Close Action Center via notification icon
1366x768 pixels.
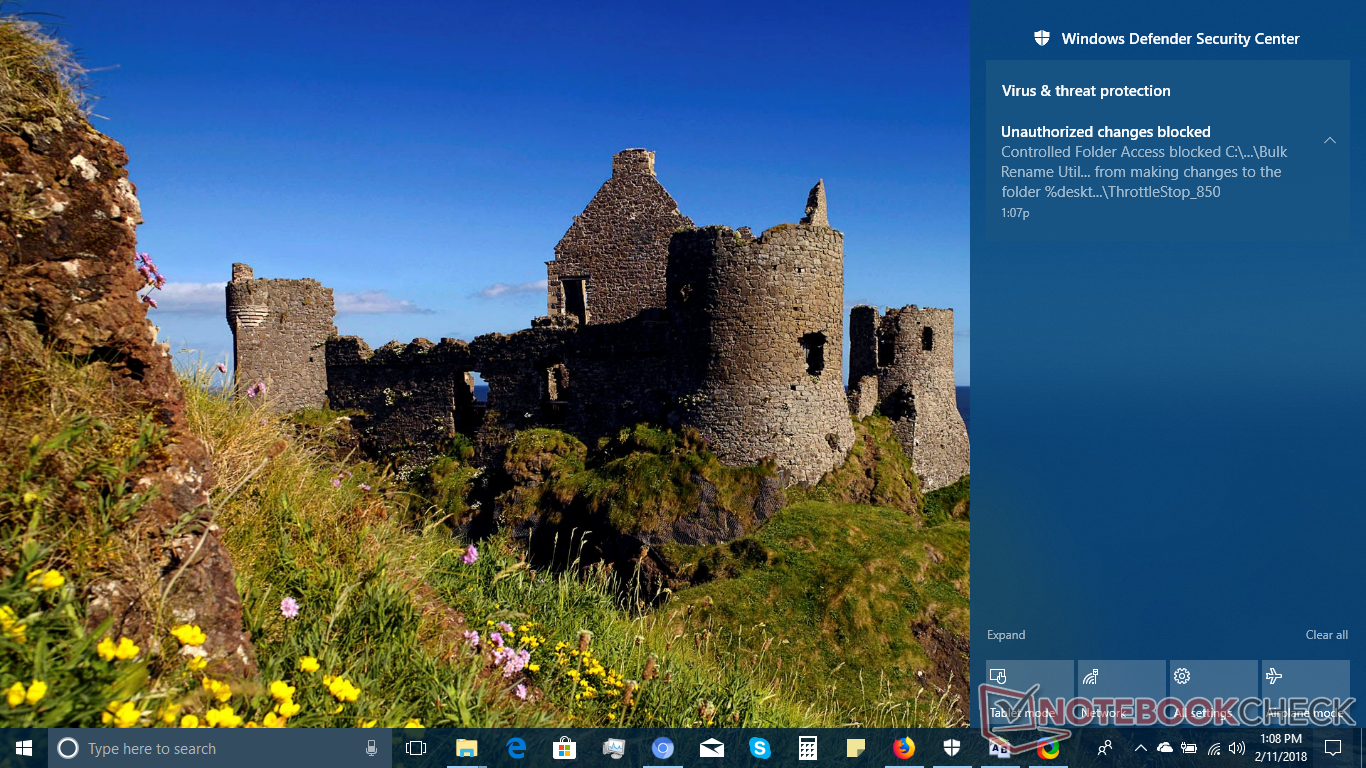click(x=1333, y=748)
